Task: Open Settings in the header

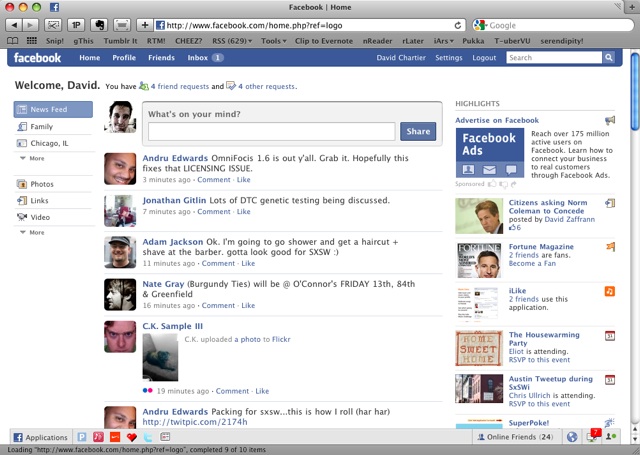Action: (449, 58)
